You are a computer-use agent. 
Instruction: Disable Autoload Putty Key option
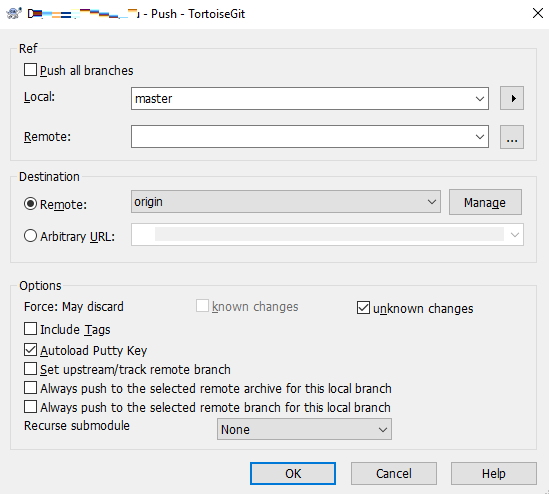[x=30, y=349]
